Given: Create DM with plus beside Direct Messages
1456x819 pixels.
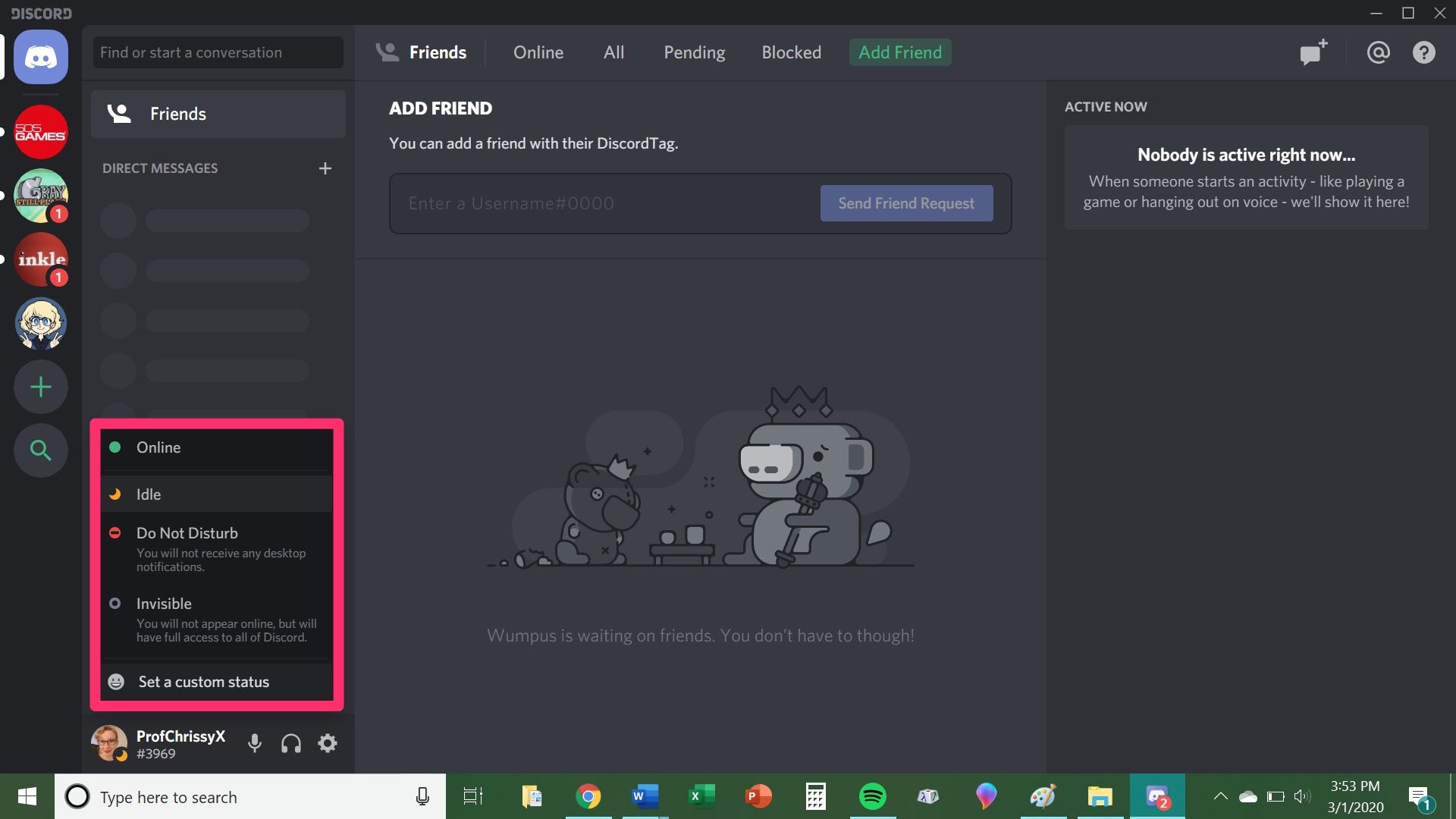Looking at the screenshot, I should coord(325,168).
